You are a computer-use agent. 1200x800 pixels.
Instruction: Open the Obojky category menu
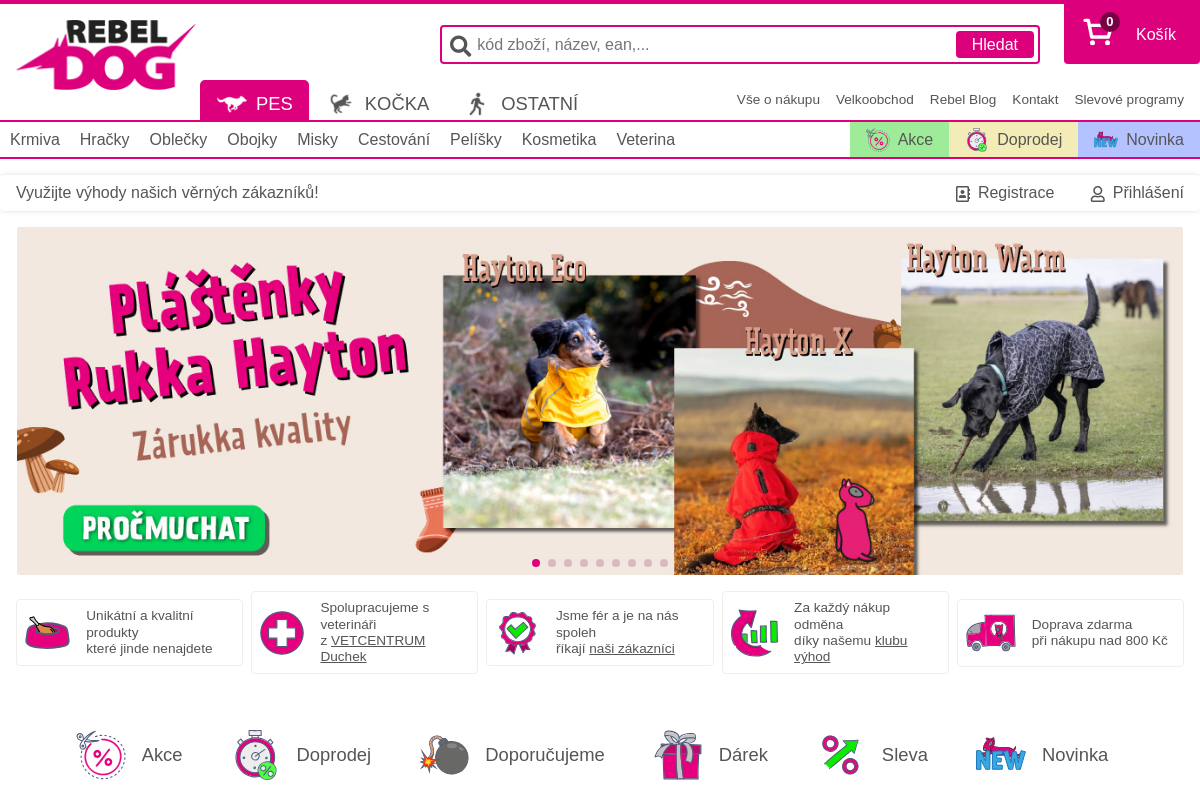coord(252,139)
